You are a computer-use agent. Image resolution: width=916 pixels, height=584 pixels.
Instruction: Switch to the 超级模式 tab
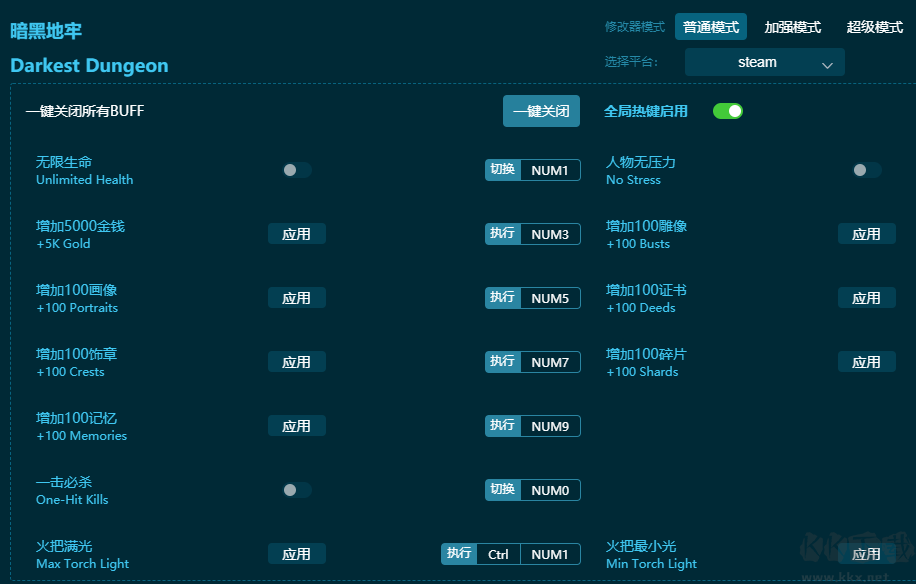click(x=874, y=27)
